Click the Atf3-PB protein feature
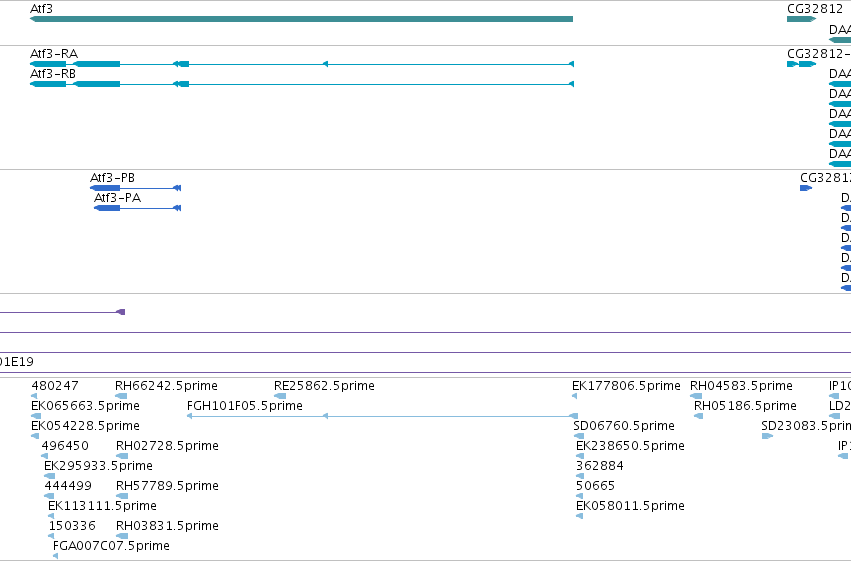 (135, 188)
